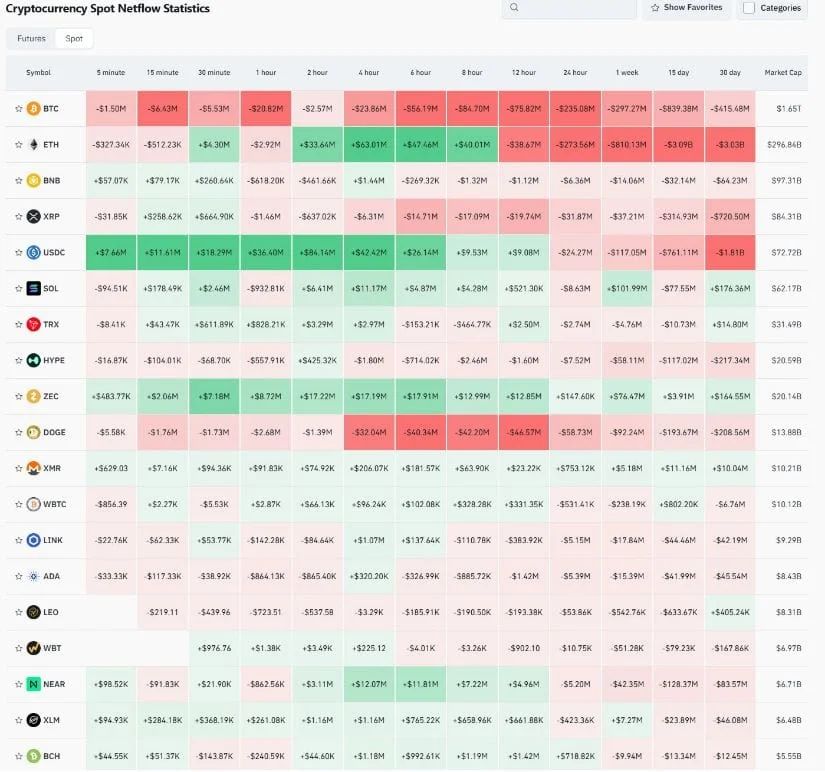Click SOL 1 week value +$101.99M
The width and height of the screenshot is (825, 772).
click(x=627, y=288)
